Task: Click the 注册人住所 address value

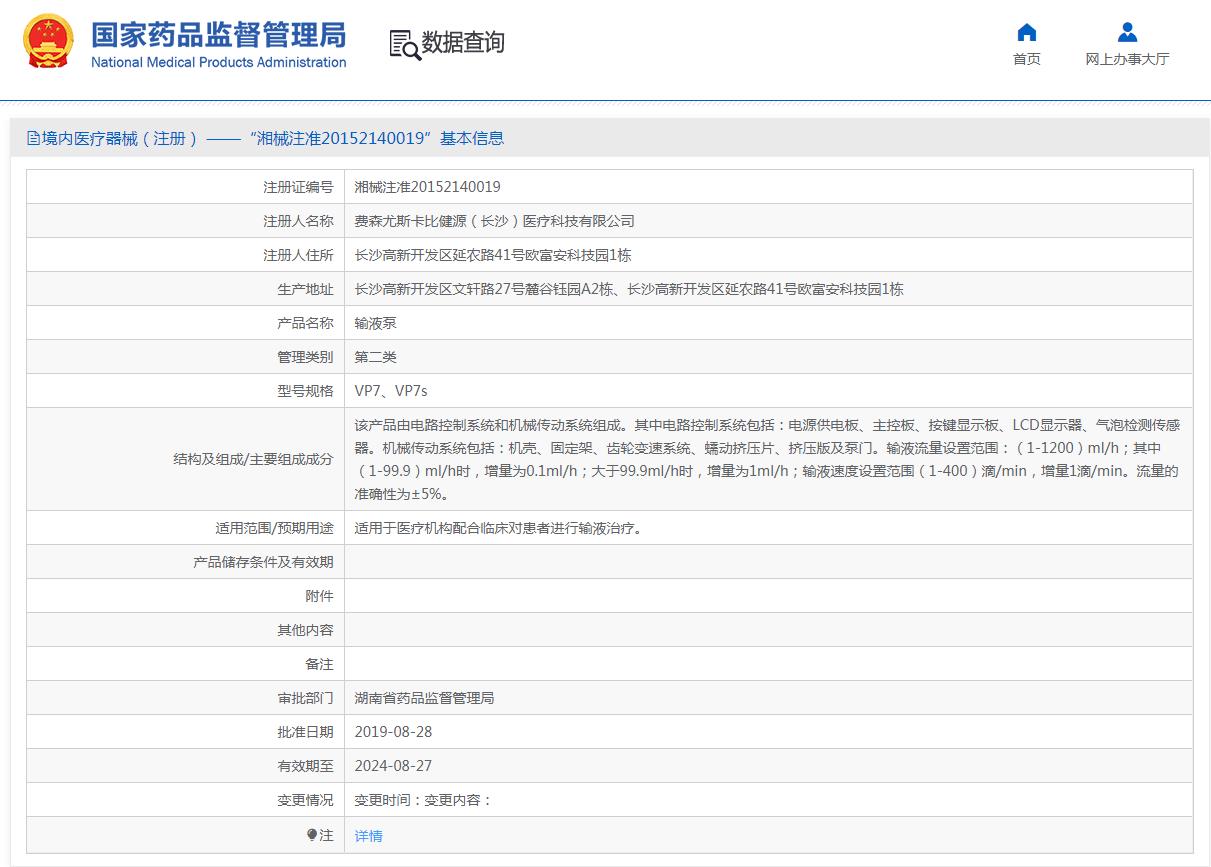Action: pyautogui.click(x=493, y=255)
